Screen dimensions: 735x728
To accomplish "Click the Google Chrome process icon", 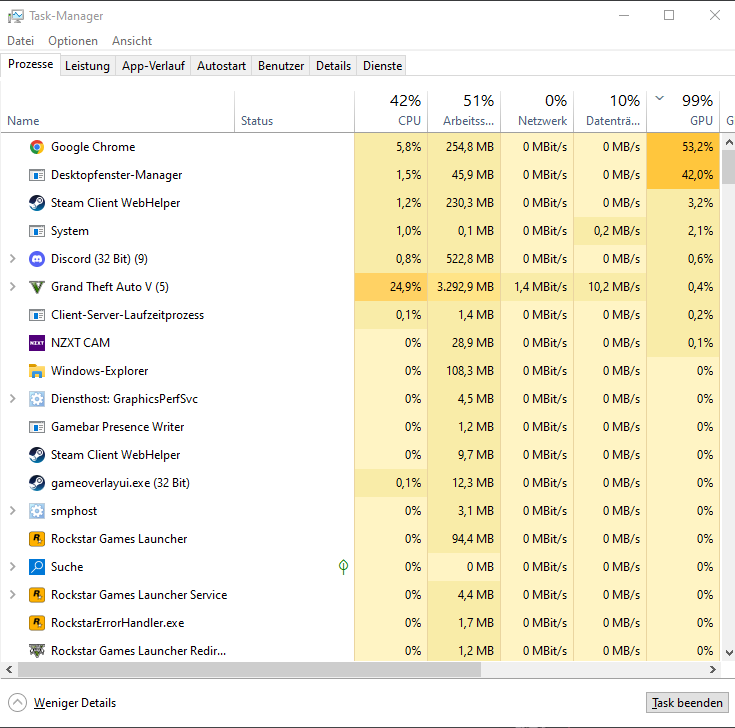I will click(x=37, y=147).
